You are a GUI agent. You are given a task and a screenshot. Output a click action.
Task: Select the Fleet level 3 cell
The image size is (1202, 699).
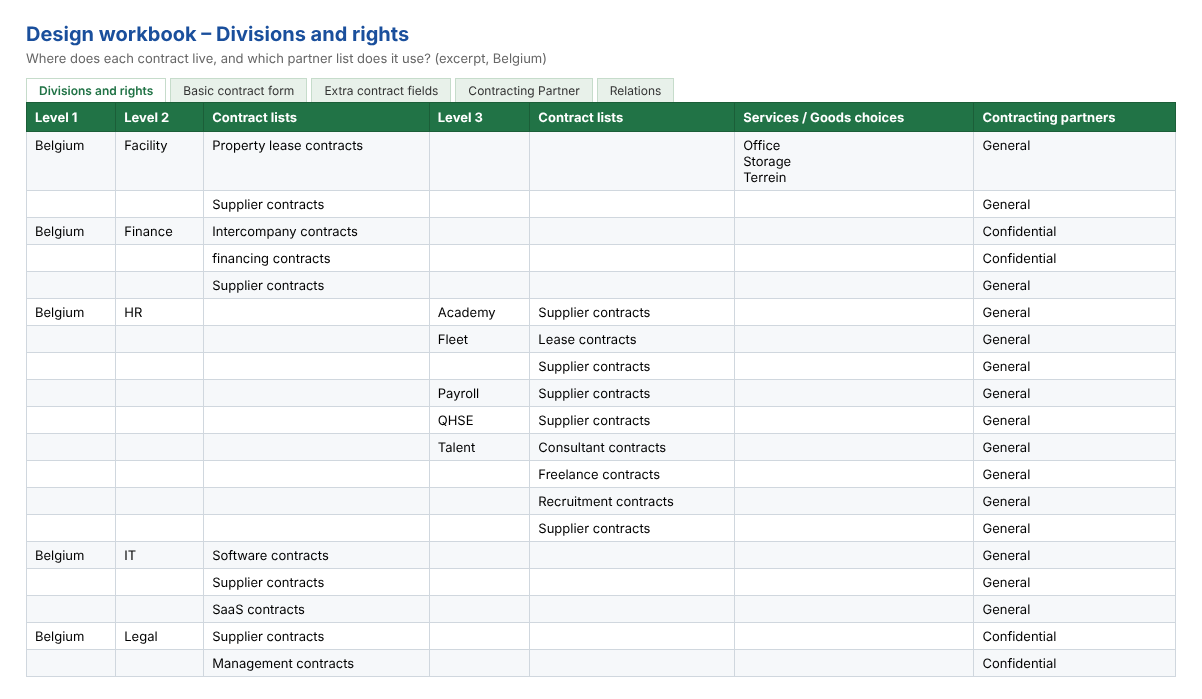[x=480, y=339]
